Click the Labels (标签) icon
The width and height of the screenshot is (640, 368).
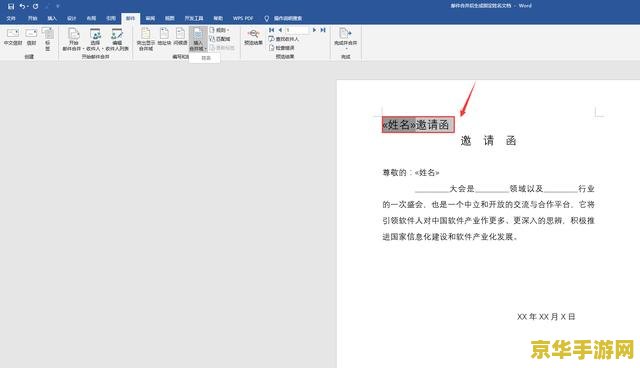(x=48, y=39)
